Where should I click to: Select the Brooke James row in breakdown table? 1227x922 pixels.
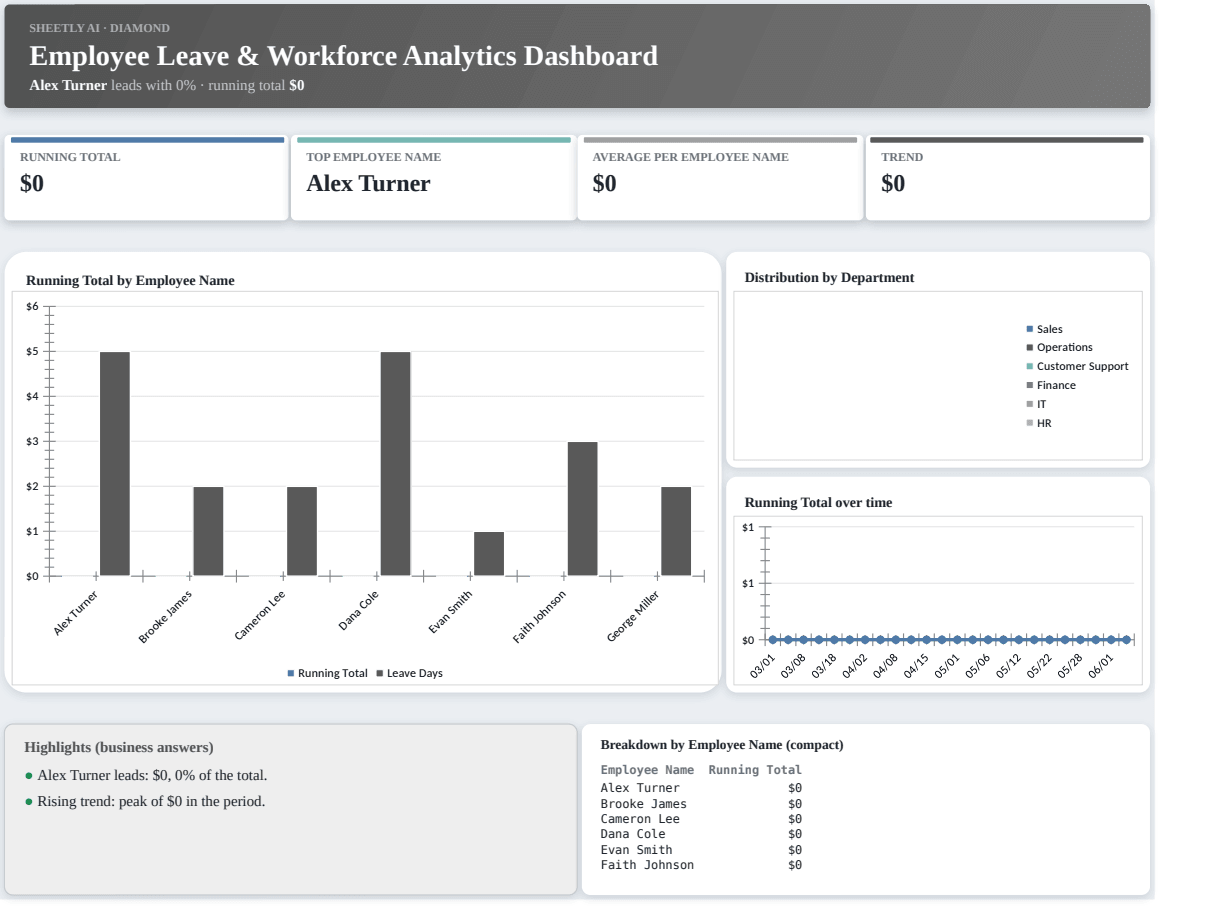701,803
